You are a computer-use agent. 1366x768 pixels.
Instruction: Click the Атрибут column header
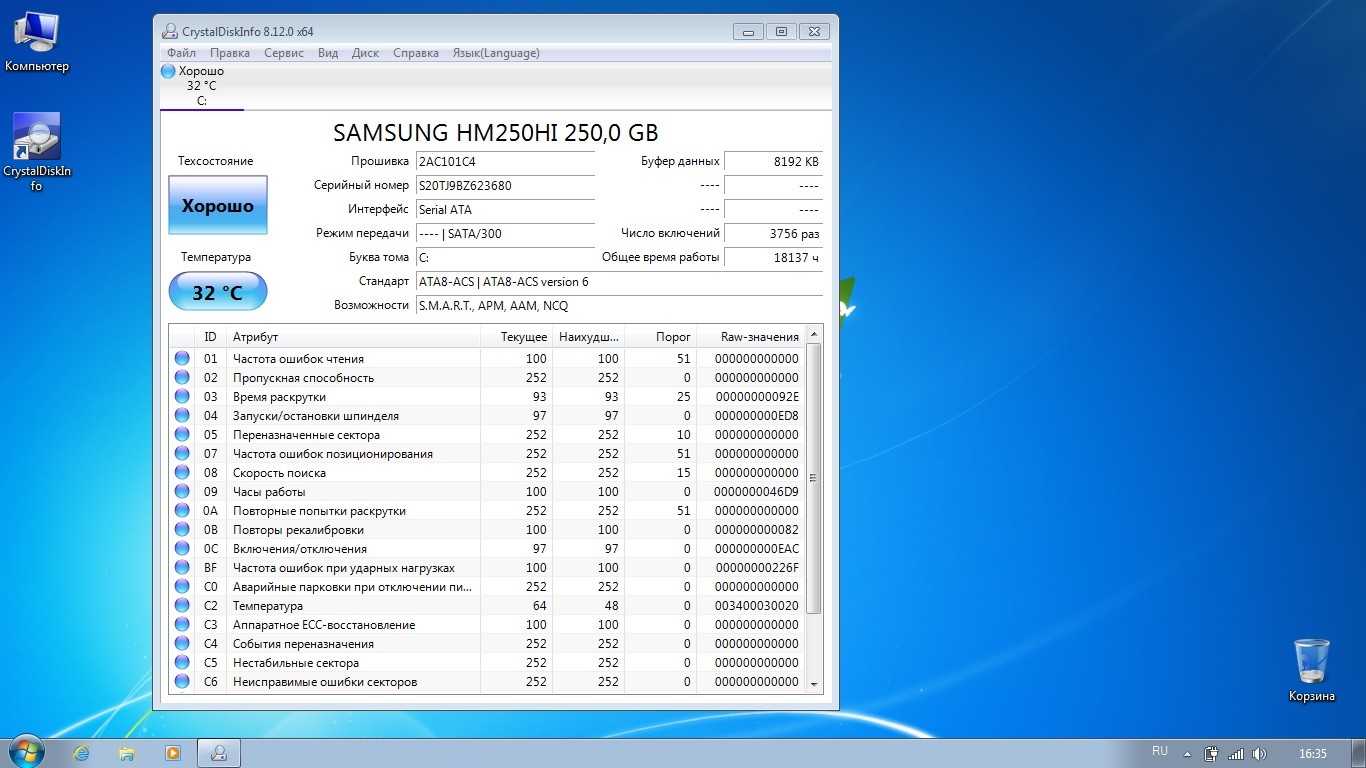(x=353, y=337)
